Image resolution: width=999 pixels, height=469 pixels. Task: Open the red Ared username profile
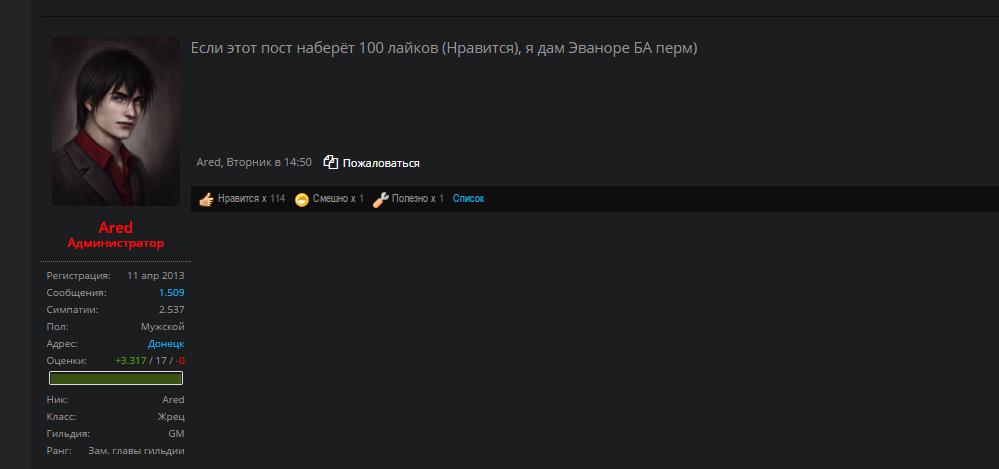coord(116,227)
